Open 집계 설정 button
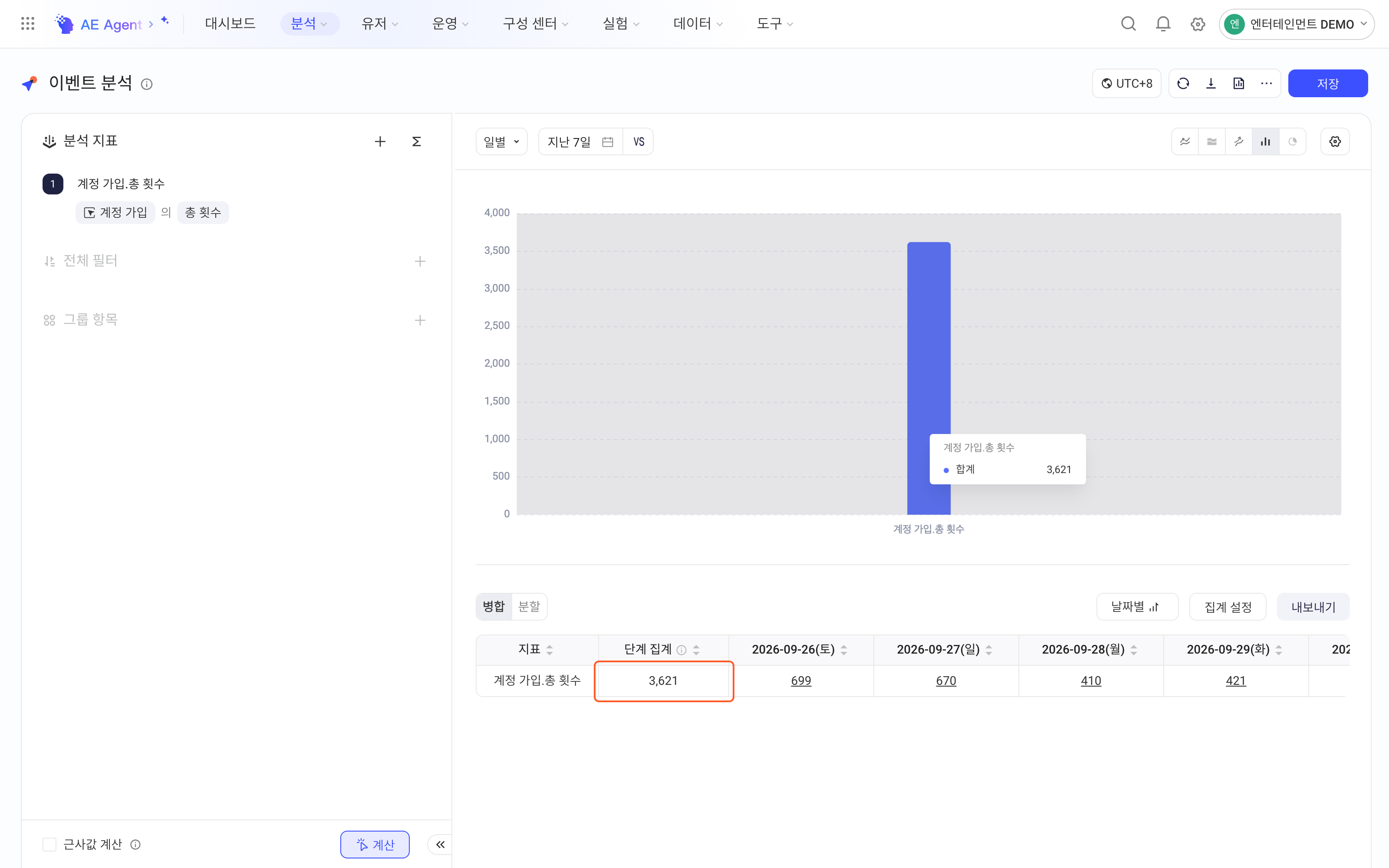This screenshot has height=868, width=1389. [1228, 607]
